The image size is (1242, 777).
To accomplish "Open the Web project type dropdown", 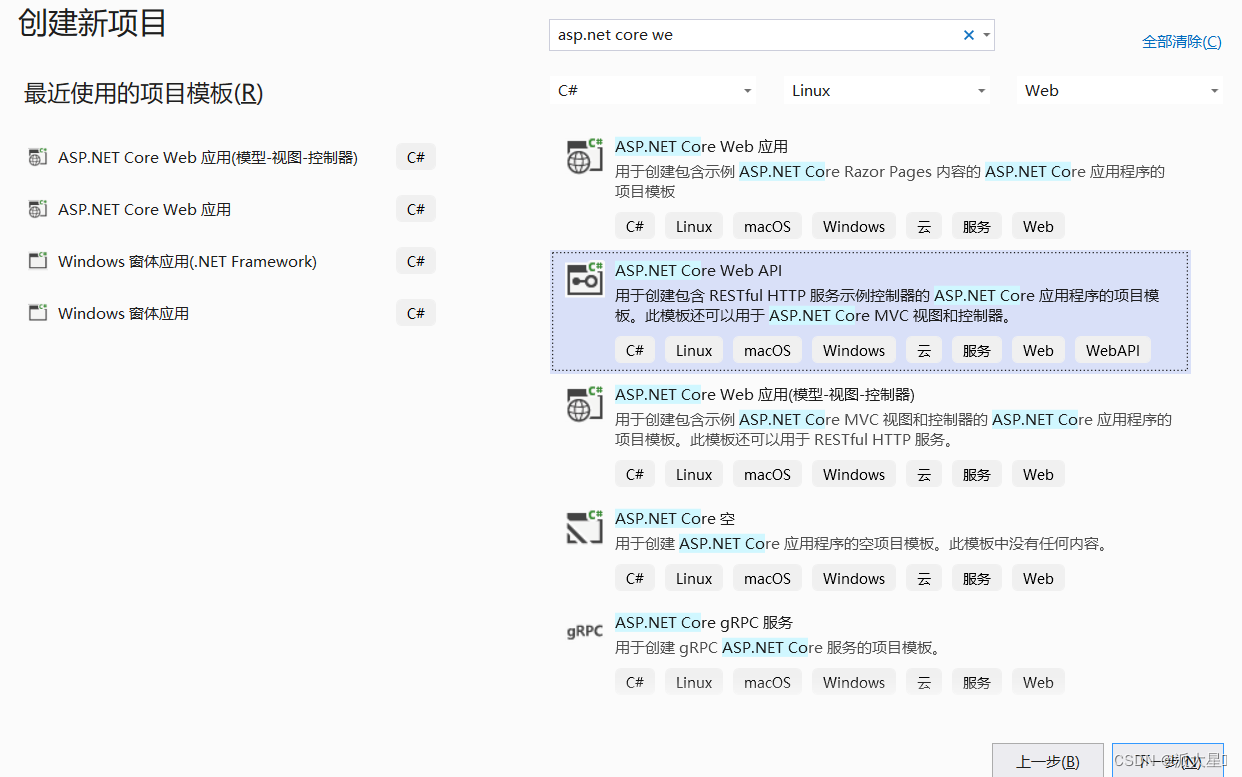I will pyautogui.click(x=1119, y=90).
